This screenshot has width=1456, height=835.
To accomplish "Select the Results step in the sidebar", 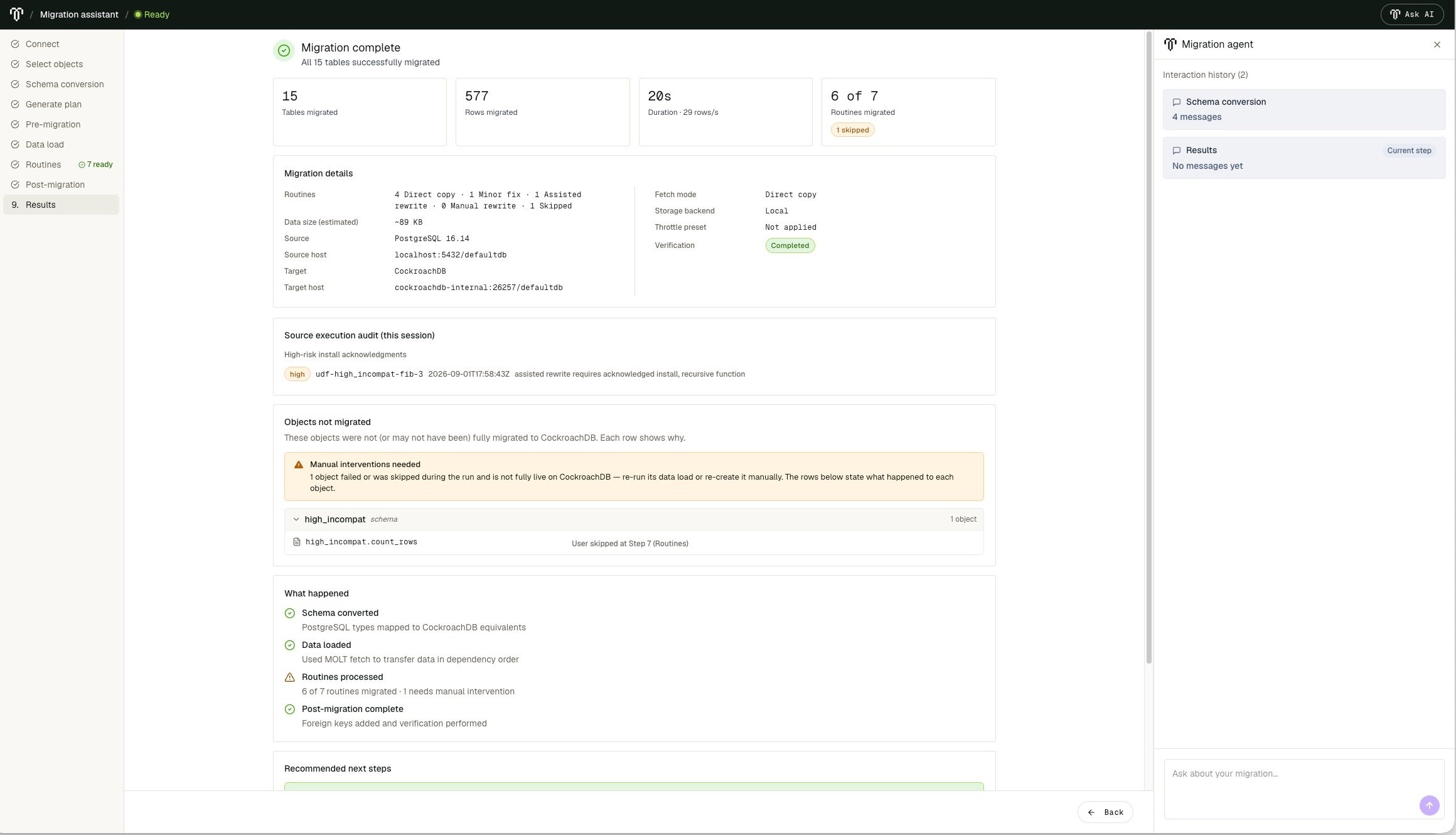I will coord(61,205).
